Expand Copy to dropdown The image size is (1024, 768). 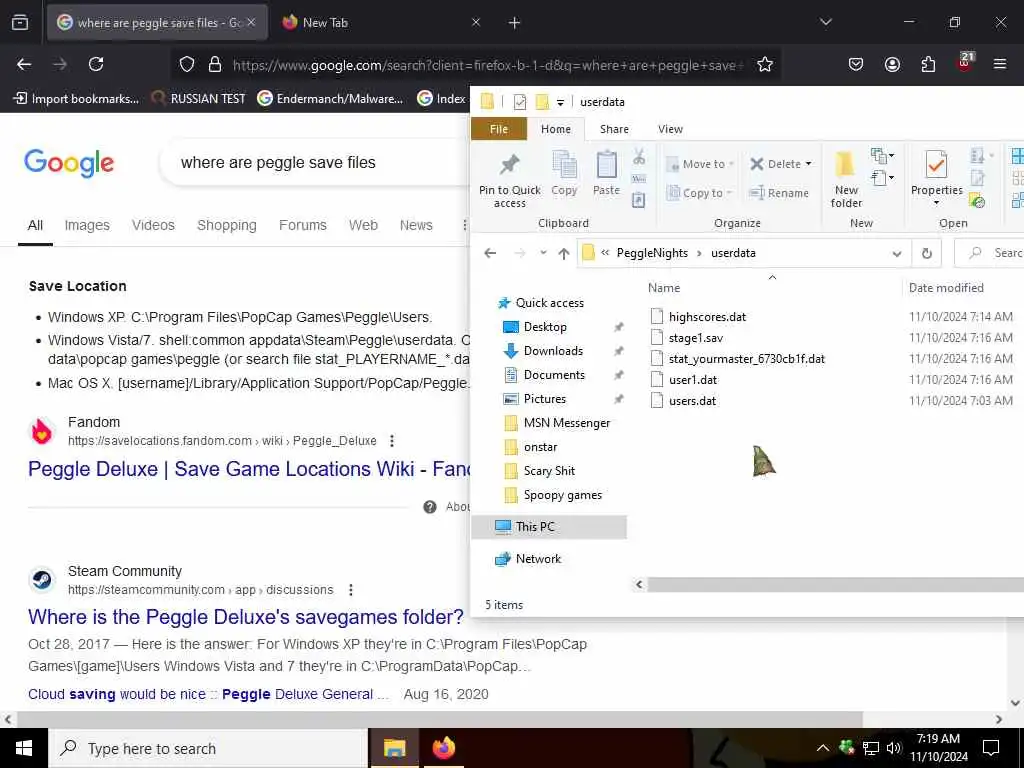click(729, 193)
